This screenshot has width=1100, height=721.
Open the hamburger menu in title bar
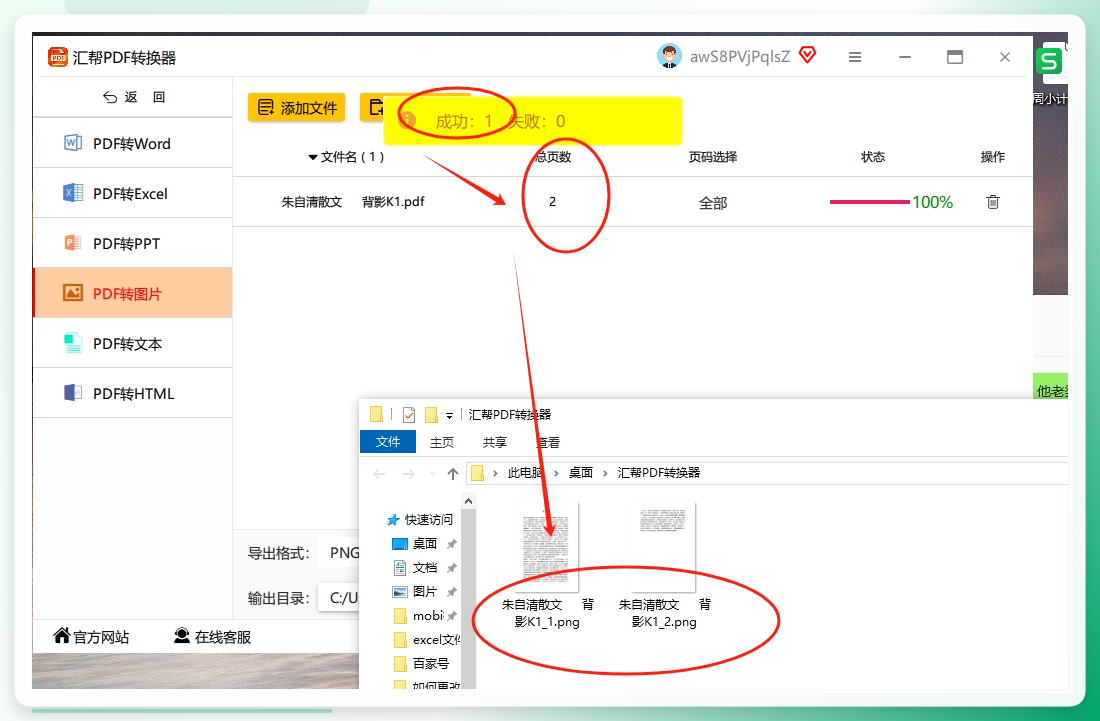pyautogui.click(x=854, y=58)
